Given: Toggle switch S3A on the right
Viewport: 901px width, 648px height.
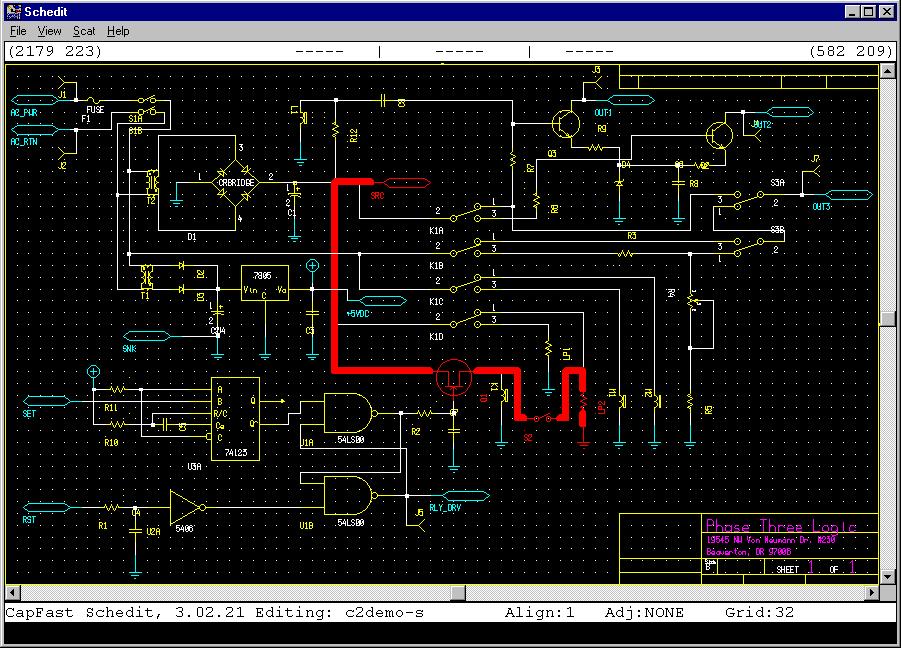Looking at the screenshot, I should (x=748, y=200).
